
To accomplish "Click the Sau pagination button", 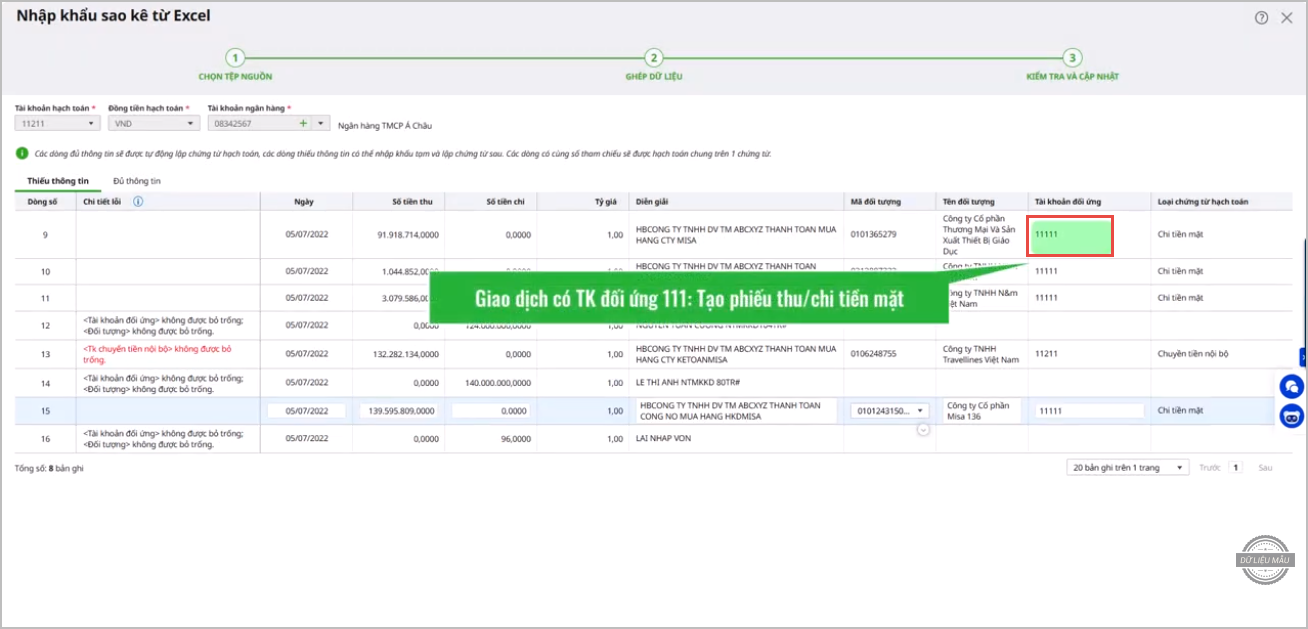I will (x=1265, y=467).
